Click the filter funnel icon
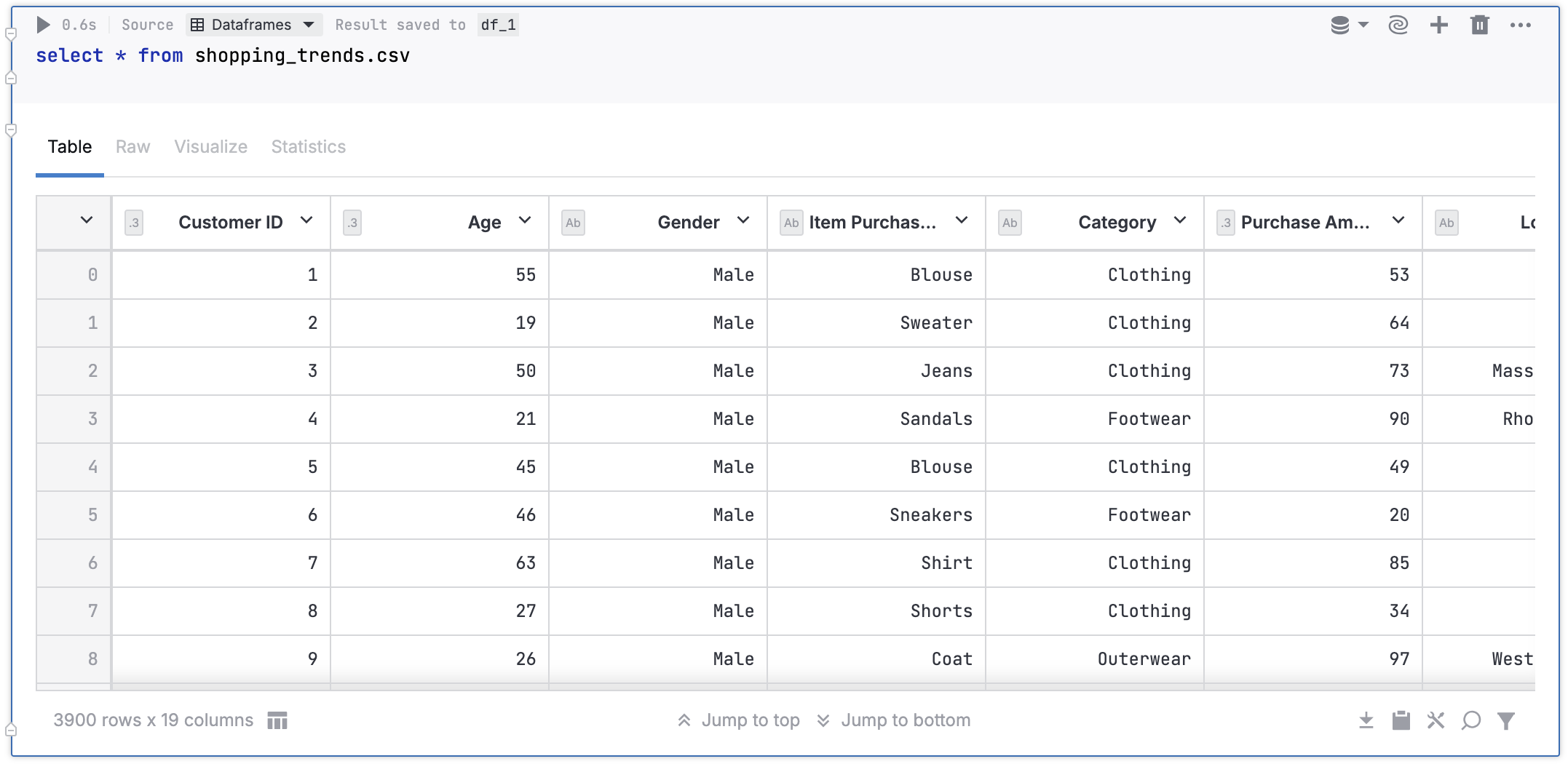 pyautogui.click(x=1505, y=720)
